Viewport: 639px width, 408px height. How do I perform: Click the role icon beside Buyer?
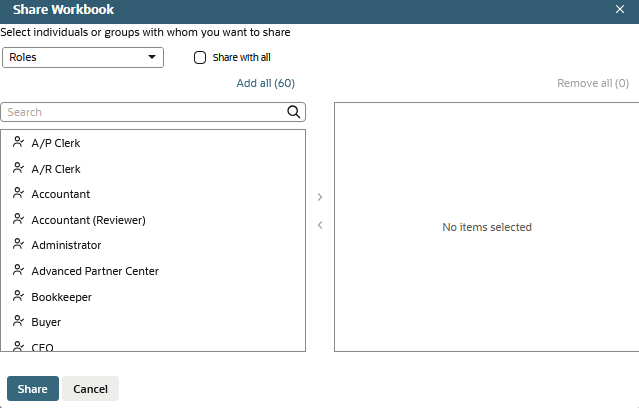coord(18,321)
